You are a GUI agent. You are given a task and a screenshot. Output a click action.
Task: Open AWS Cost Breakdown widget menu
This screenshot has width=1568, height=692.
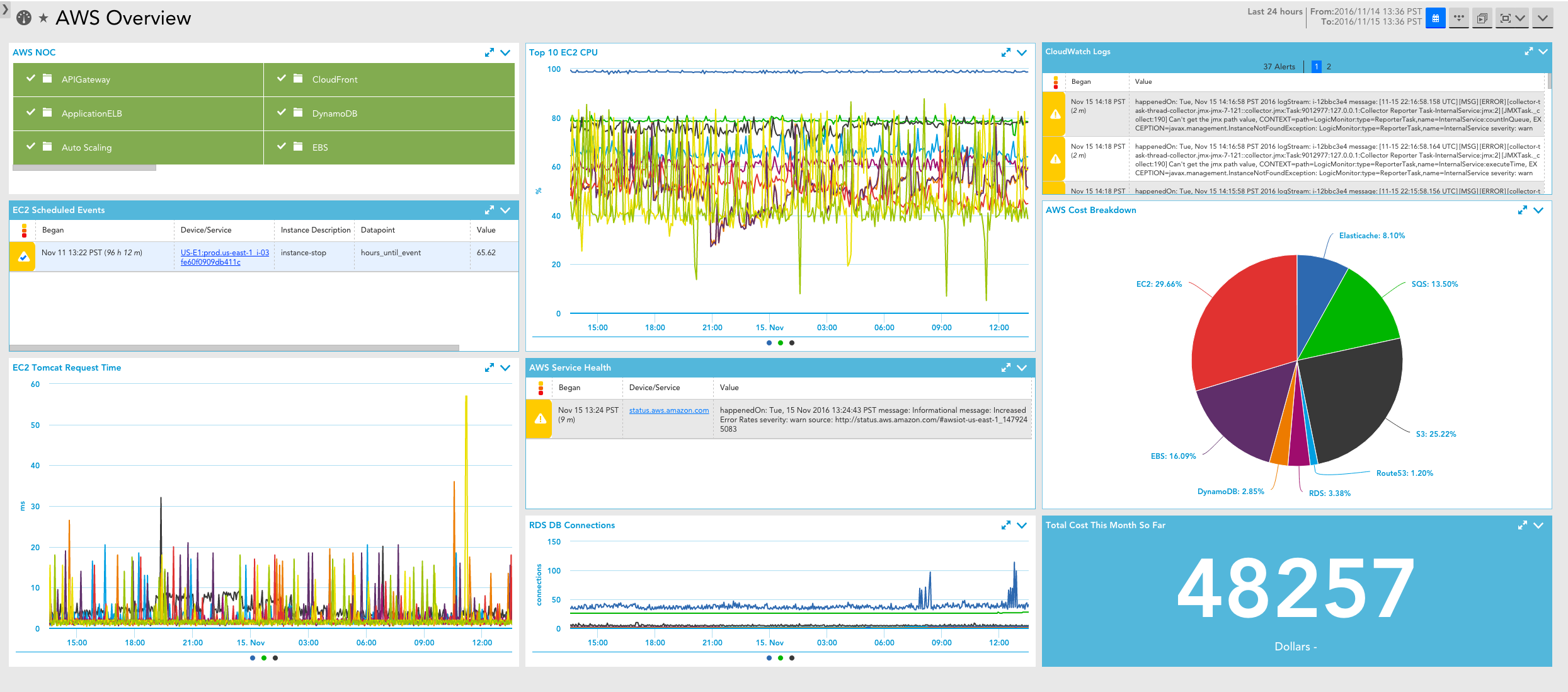click(1538, 210)
